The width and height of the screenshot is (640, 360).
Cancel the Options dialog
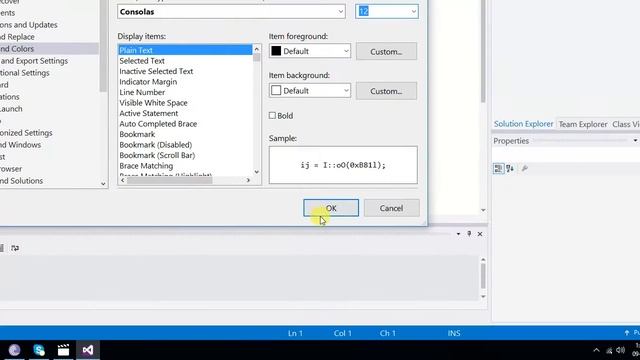[391, 208]
